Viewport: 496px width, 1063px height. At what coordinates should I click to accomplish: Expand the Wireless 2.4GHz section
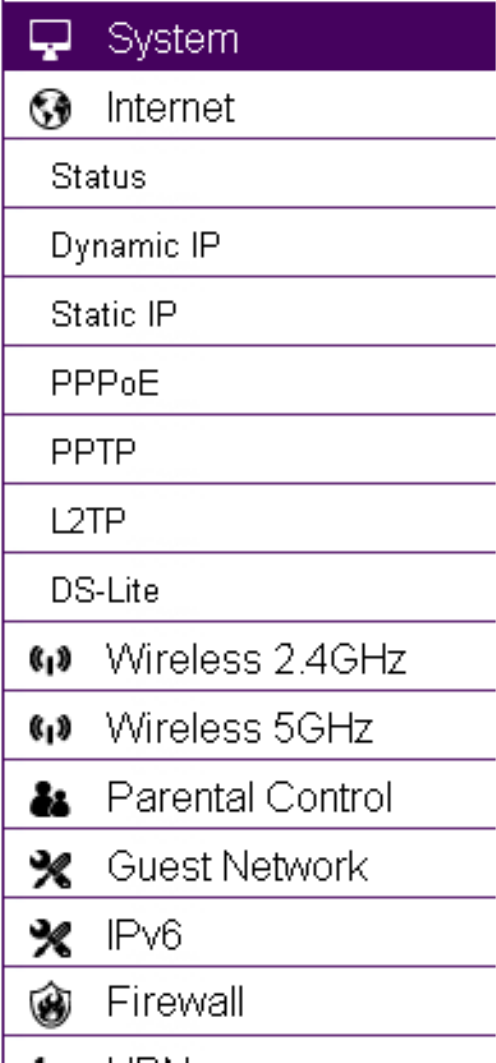click(x=249, y=658)
